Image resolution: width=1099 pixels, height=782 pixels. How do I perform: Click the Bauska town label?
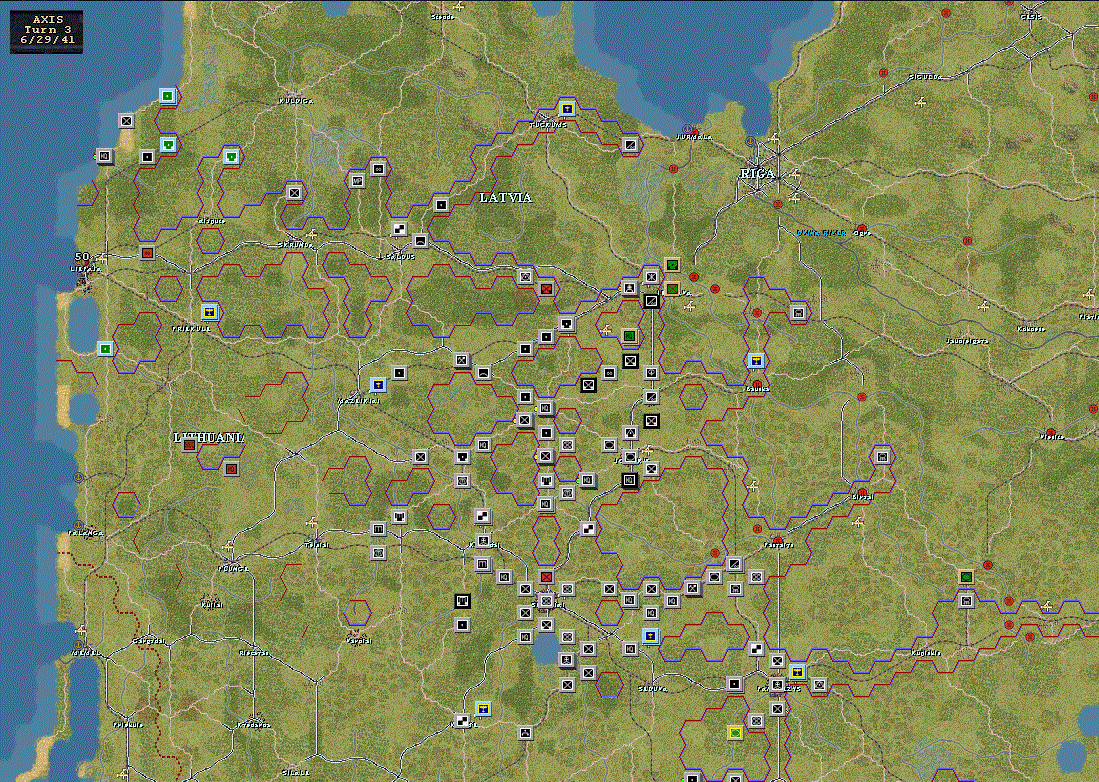pyautogui.click(x=758, y=388)
